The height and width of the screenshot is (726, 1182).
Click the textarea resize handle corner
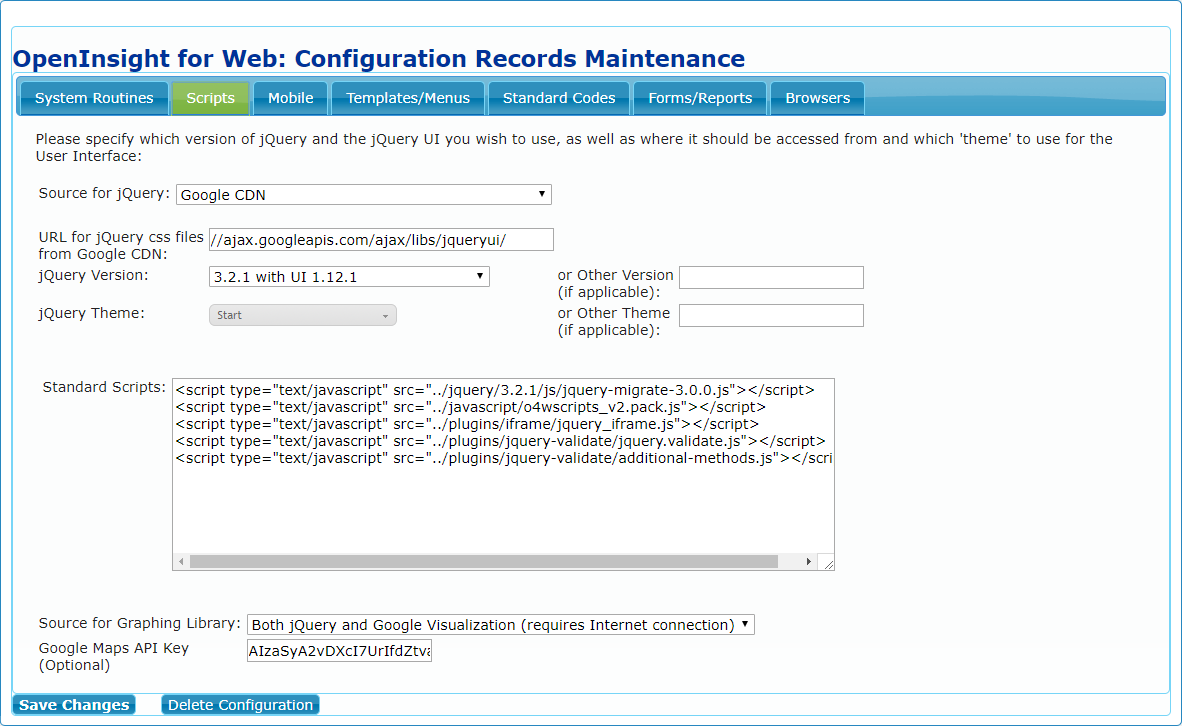click(828, 563)
